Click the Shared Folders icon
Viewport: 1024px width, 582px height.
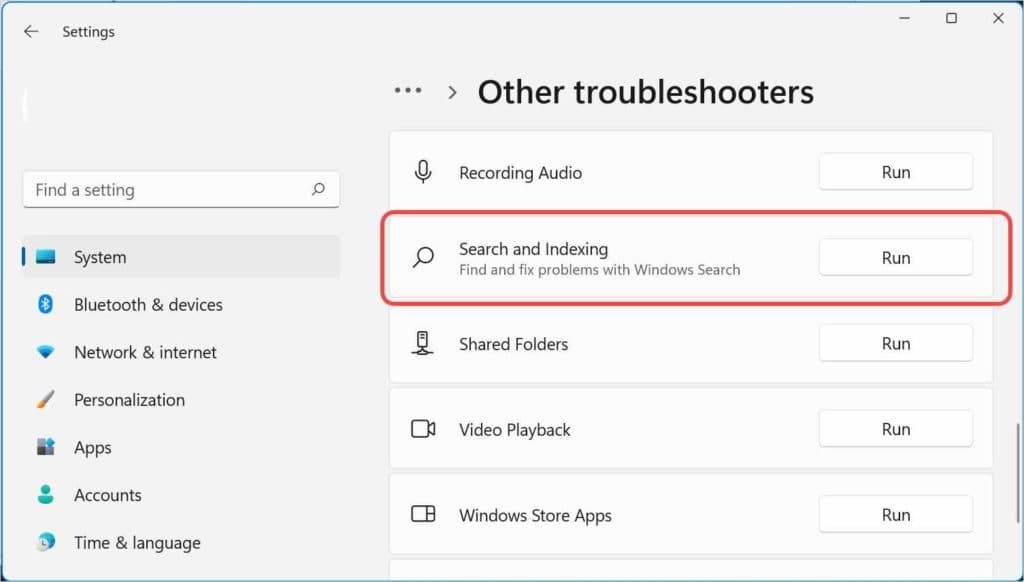423,344
